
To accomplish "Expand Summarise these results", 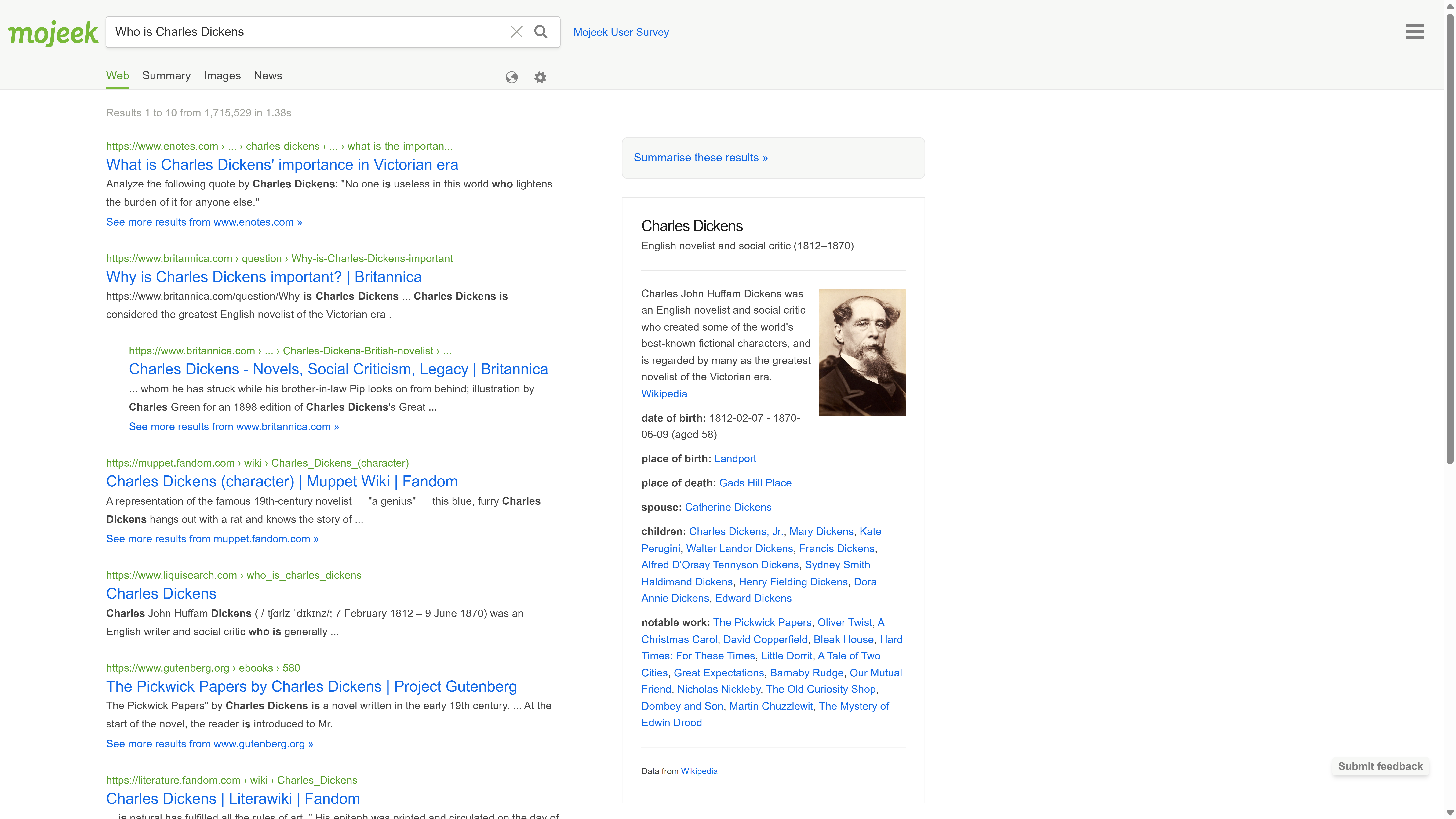I will point(700,158).
